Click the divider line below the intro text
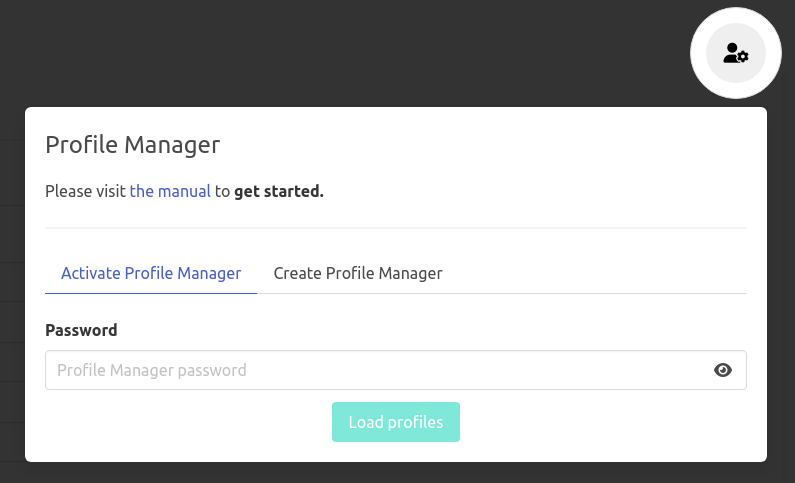This screenshot has height=483, width=795. [x=396, y=228]
